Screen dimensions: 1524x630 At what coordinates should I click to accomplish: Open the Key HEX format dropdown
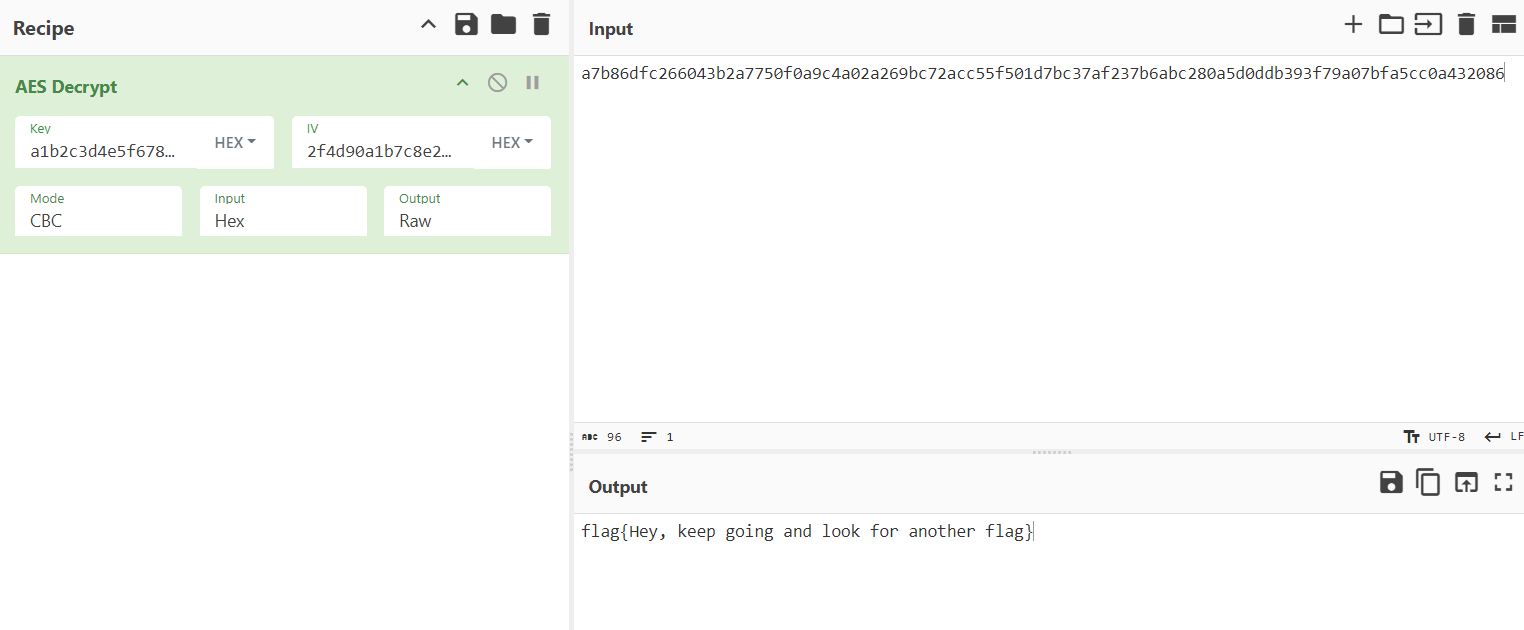(235, 143)
